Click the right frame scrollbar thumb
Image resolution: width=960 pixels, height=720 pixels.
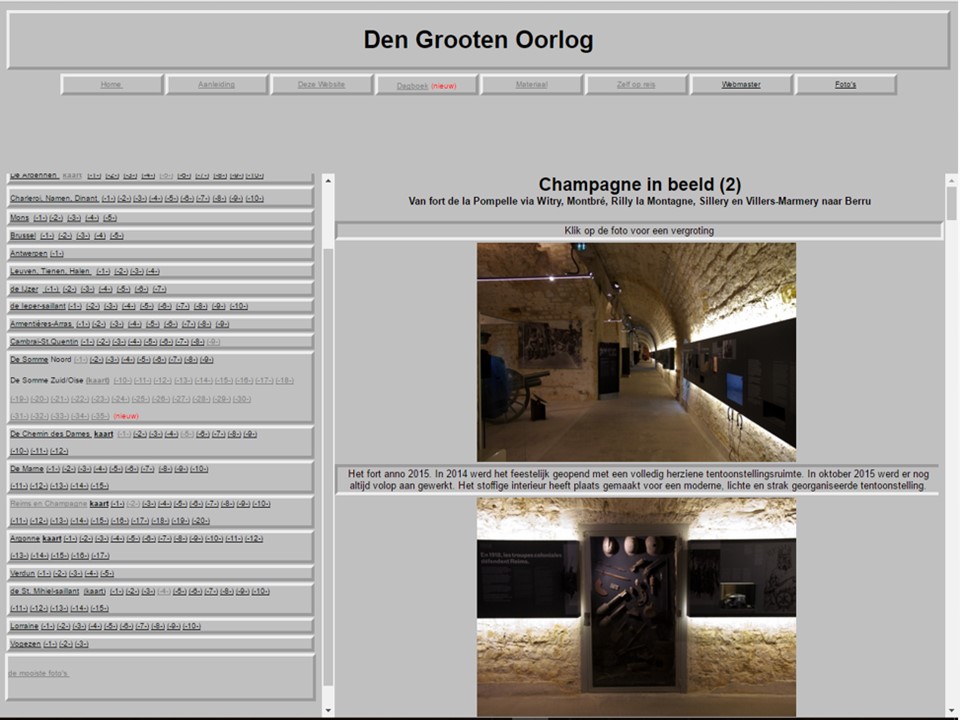951,203
